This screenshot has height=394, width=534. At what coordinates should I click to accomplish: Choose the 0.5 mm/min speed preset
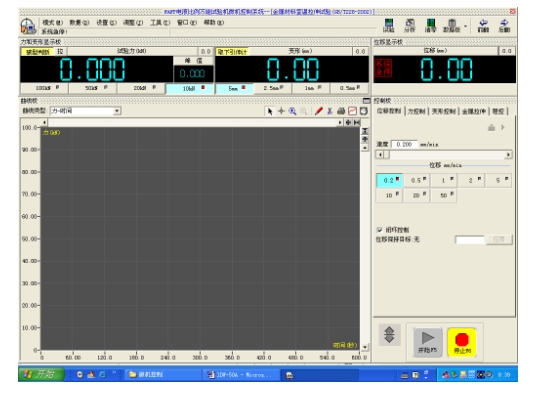tap(417, 180)
